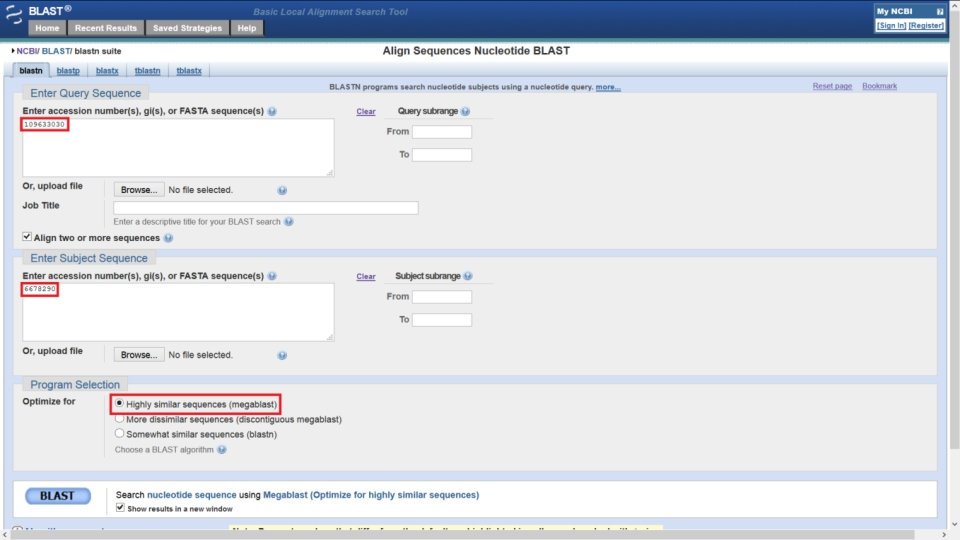Select Highly similar sequences (megablast)
Screen dimensions: 960x540
tap(119, 403)
